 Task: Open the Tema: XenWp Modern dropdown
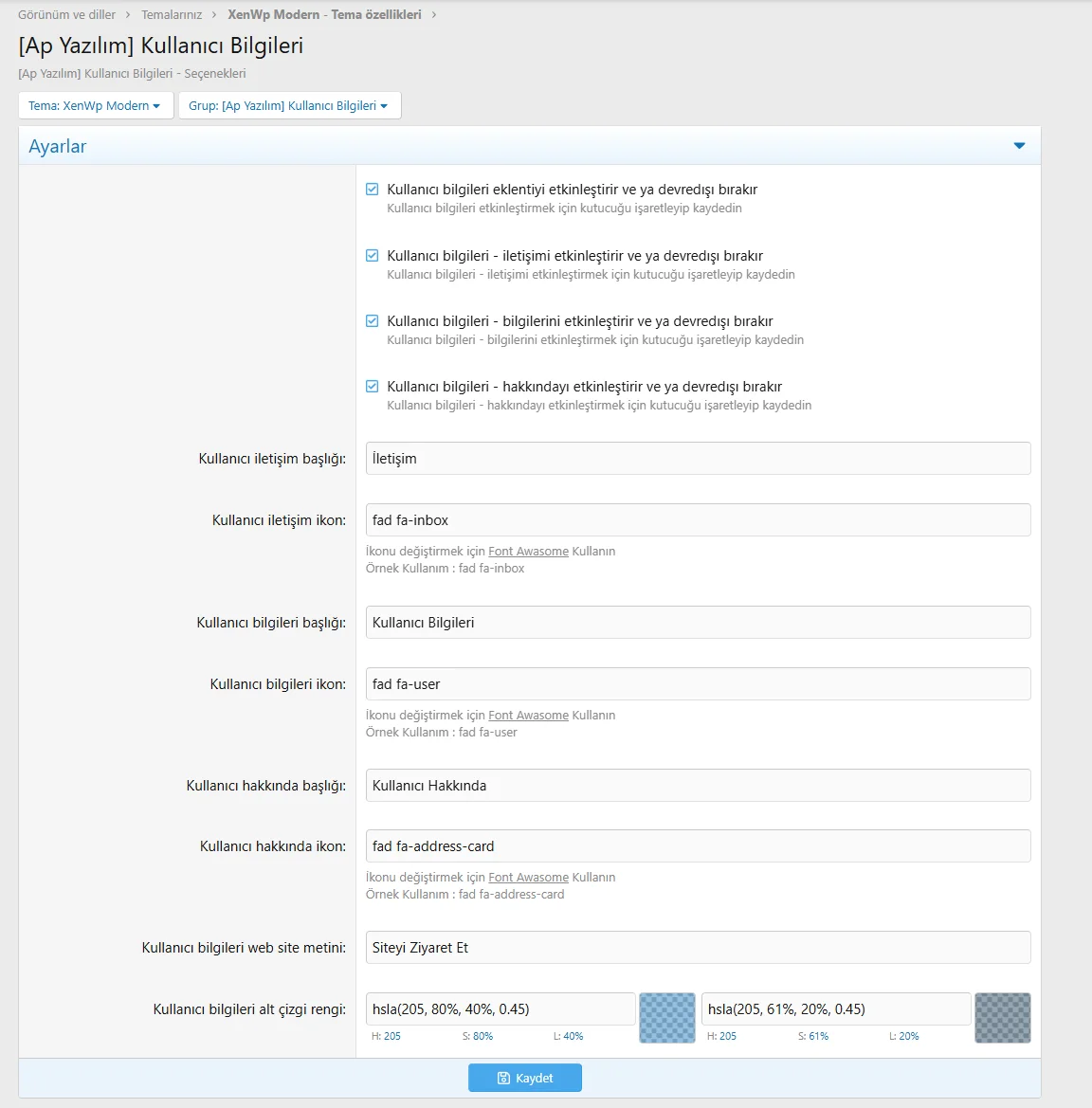point(95,105)
